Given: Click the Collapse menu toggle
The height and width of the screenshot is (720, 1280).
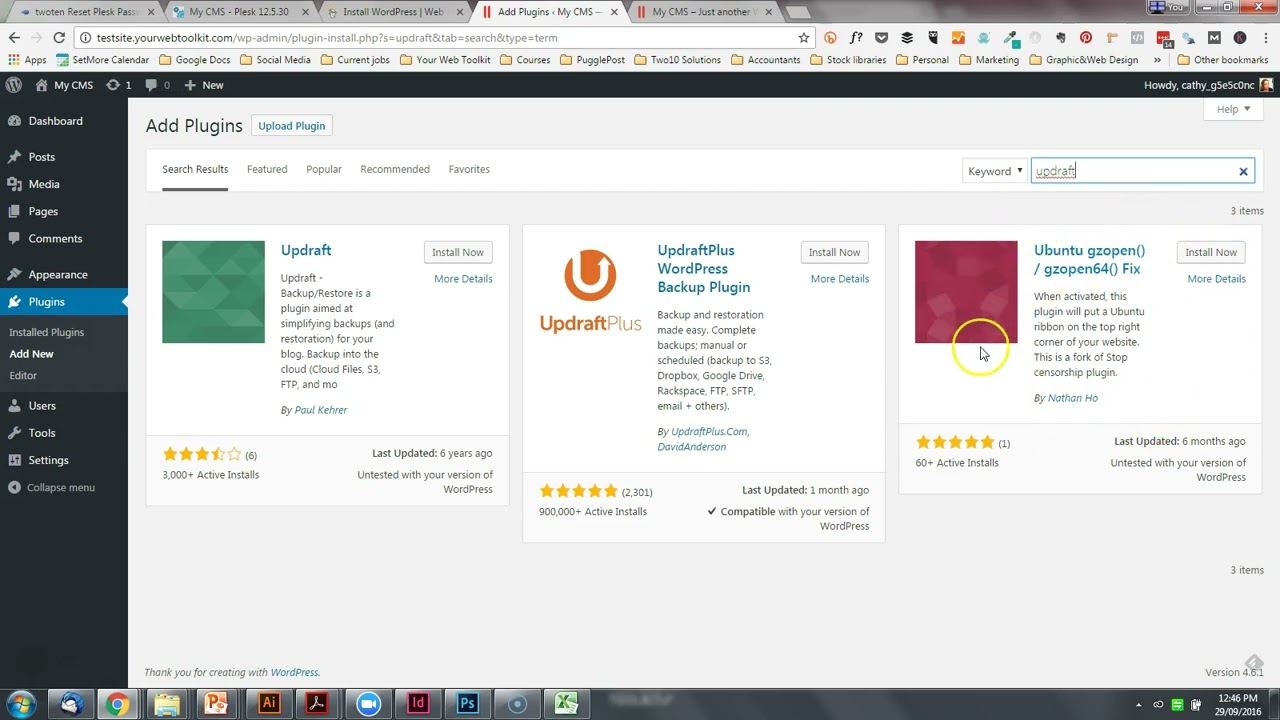Looking at the screenshot, I should coord(52,487).
